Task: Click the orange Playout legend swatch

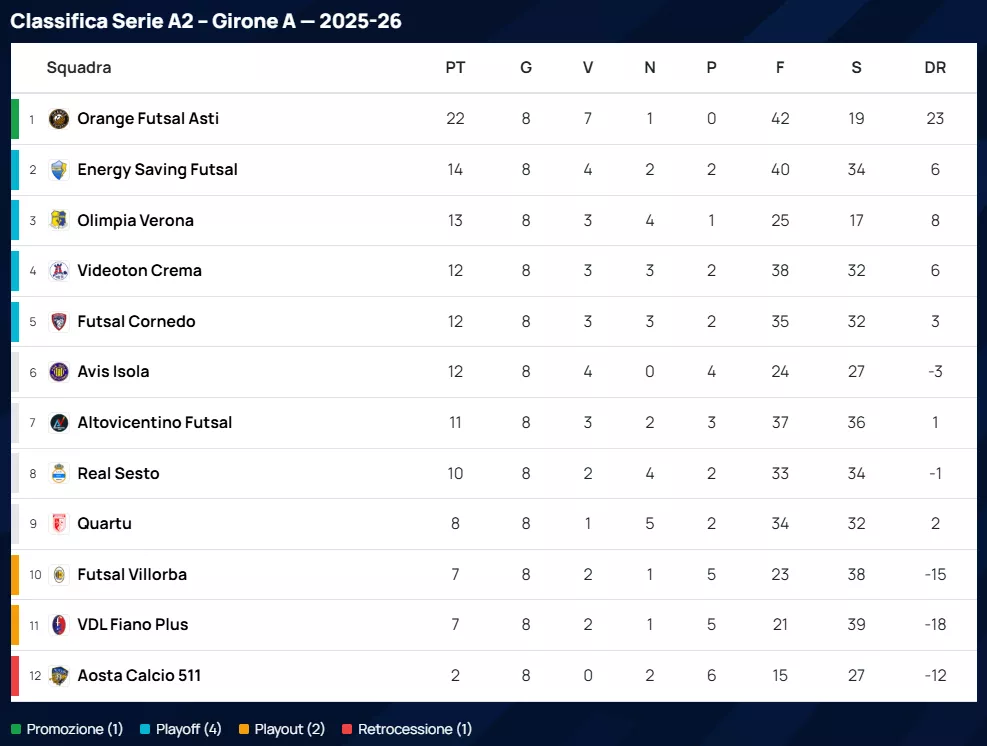Action: [244, 729]
